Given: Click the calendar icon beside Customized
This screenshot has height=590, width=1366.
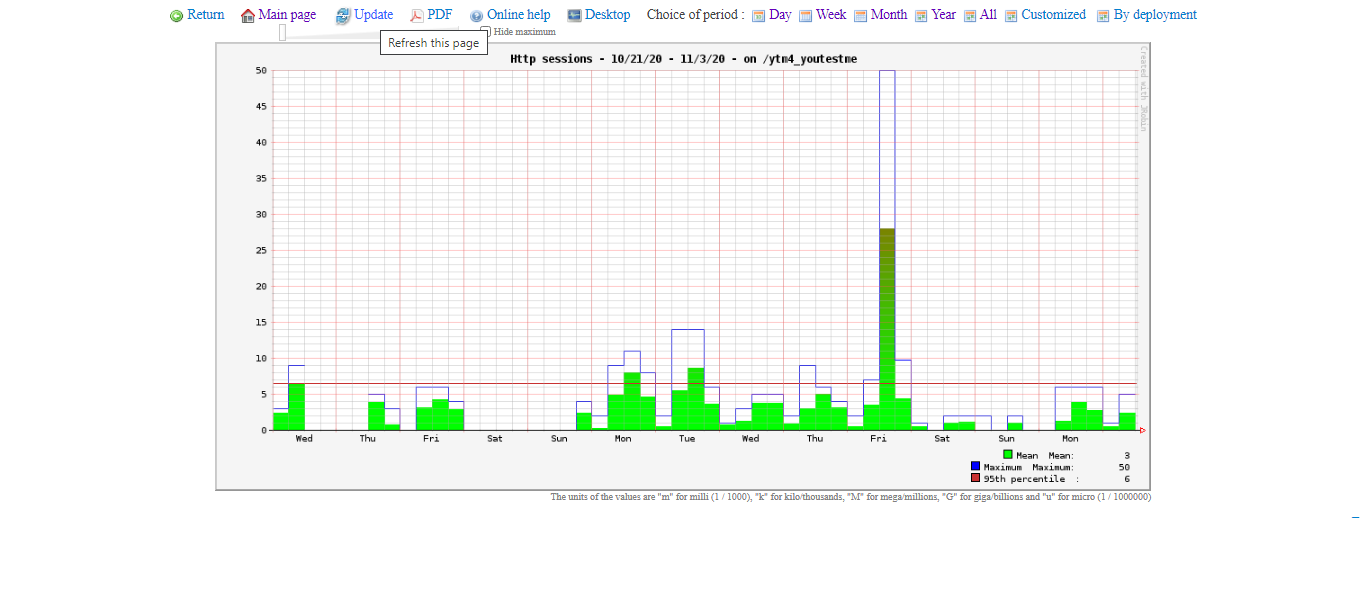Looking at the screenshot, I should pyautogui.click(x=1011, y=16).
